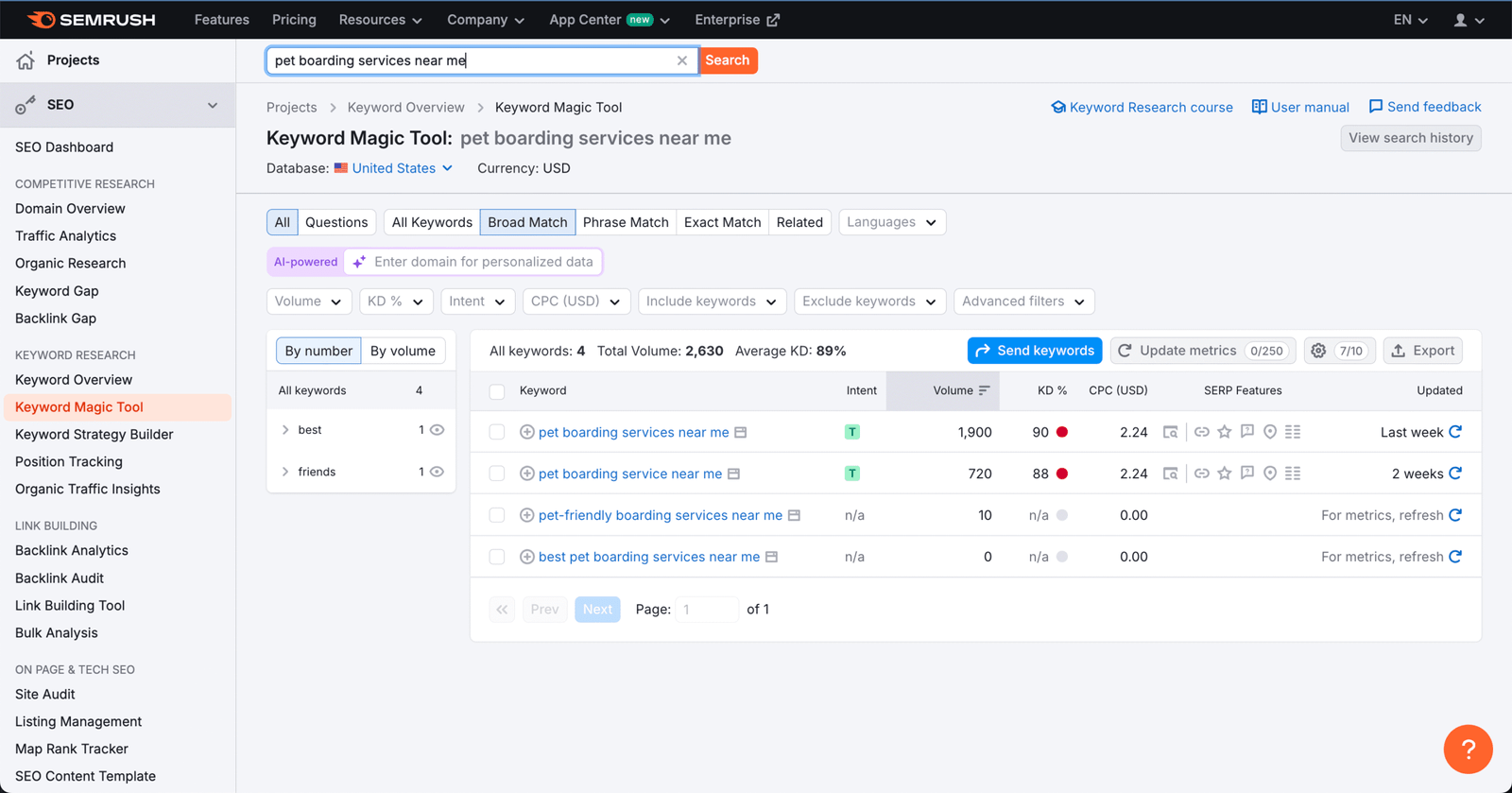Open the Resources menu in the top bar

pyautogui.click(x=380, y=20)
